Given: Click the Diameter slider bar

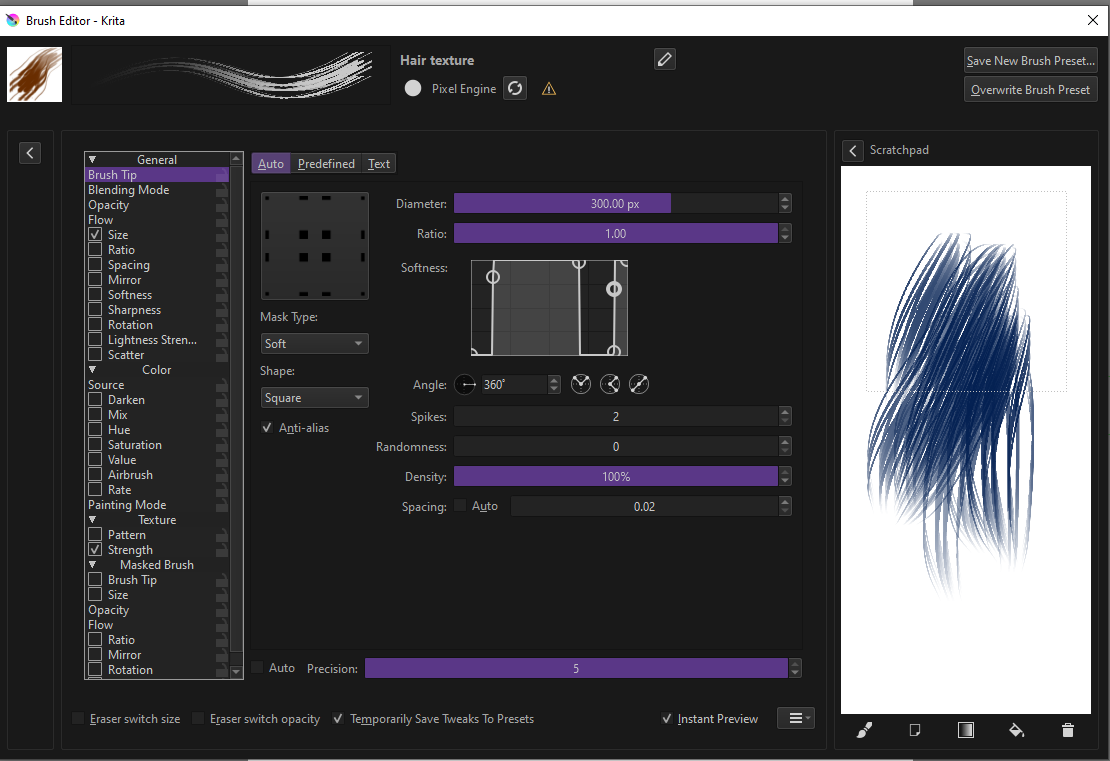Looking at the screenshot, I should 615,204.
